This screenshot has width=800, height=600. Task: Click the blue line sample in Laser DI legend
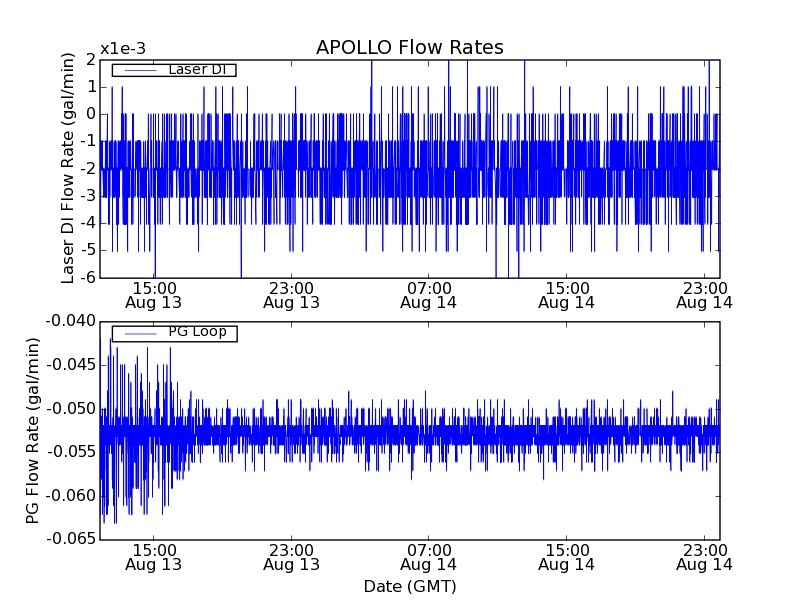(x=138, y=70)
